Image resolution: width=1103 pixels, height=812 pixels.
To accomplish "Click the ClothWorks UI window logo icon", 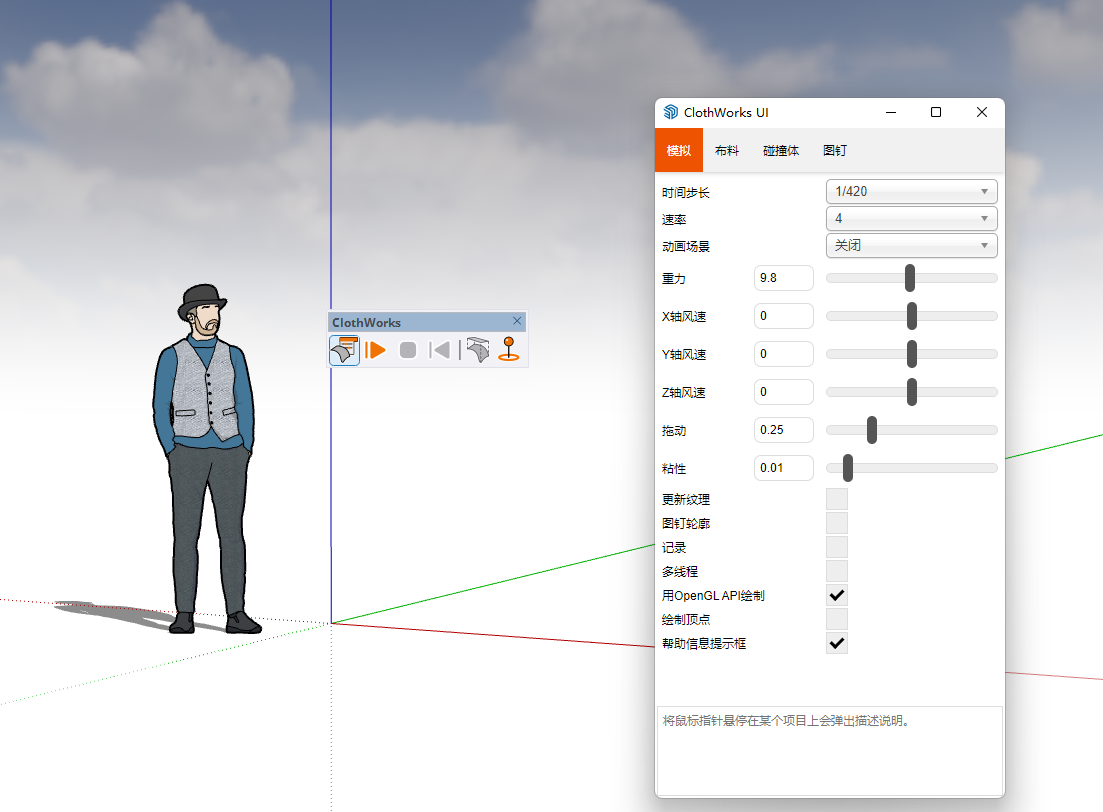I will coord(670,113).
